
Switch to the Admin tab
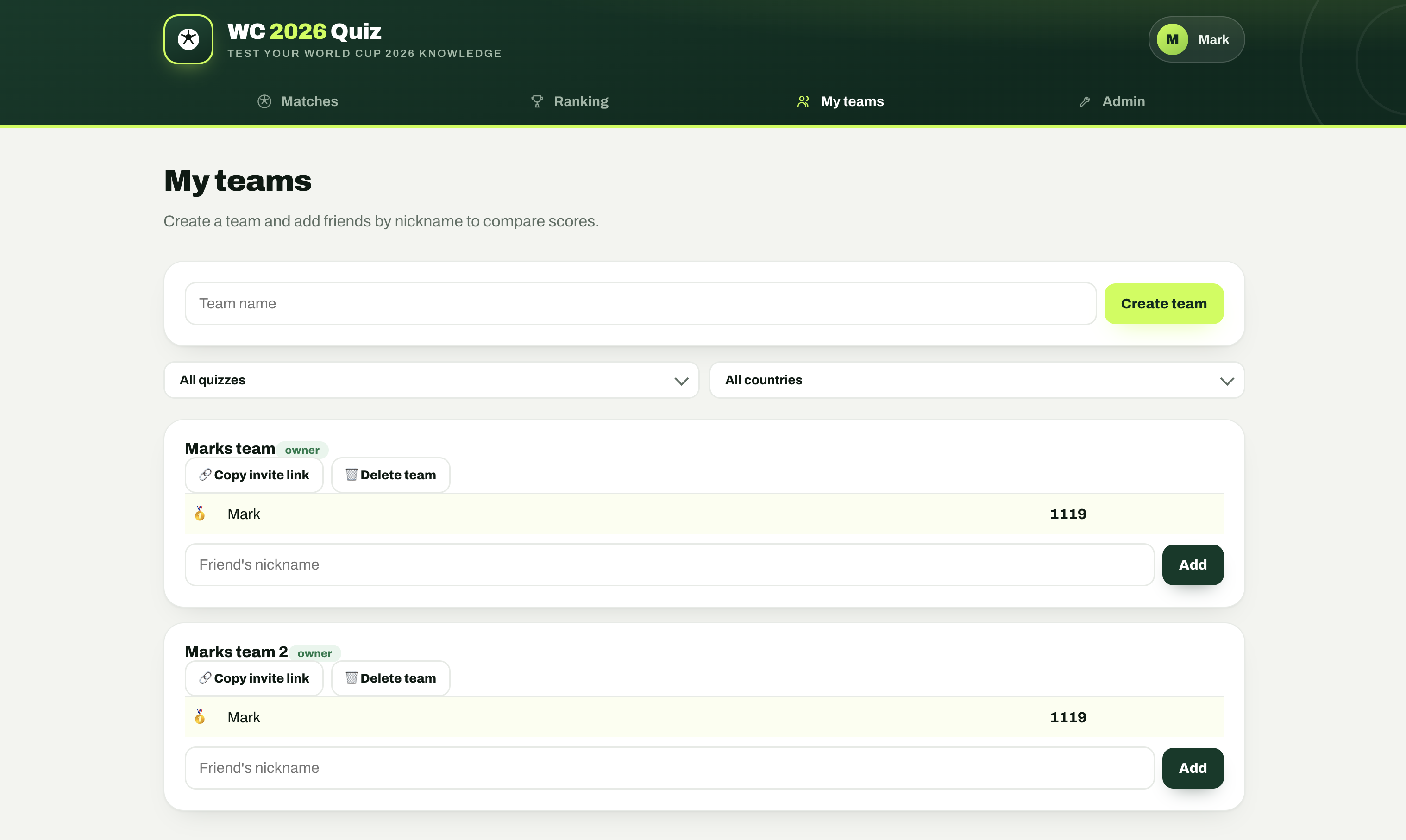point(1111,101)
